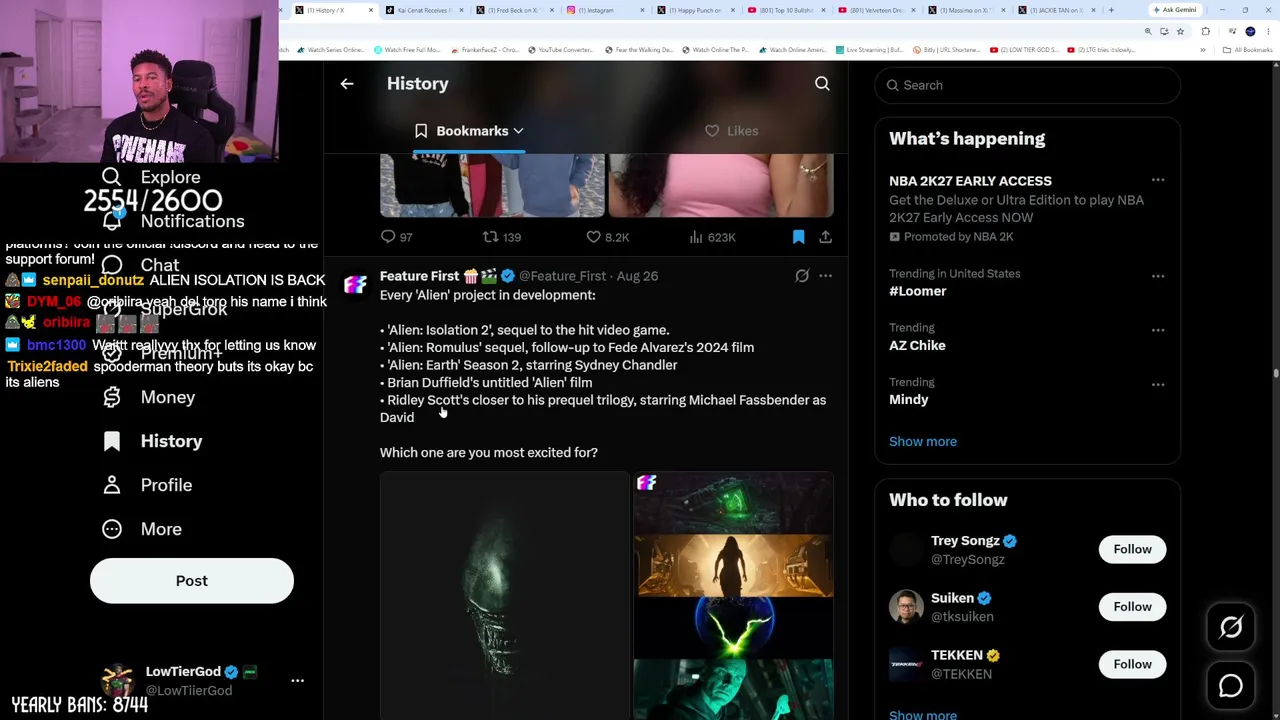The height and width of the screenshot is (720, 1280).
Task: Open the Fear the Walking Dead bookmark
Action: coord(640,50)
